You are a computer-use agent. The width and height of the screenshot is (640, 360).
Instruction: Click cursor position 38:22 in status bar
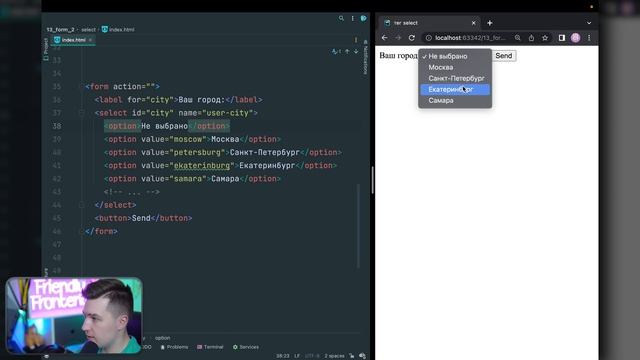click(x=282, y=356)
